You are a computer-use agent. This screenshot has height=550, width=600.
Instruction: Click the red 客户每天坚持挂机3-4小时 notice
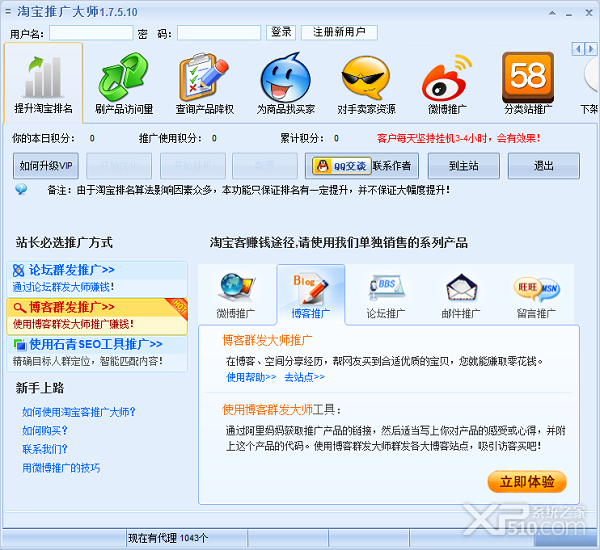458,138
